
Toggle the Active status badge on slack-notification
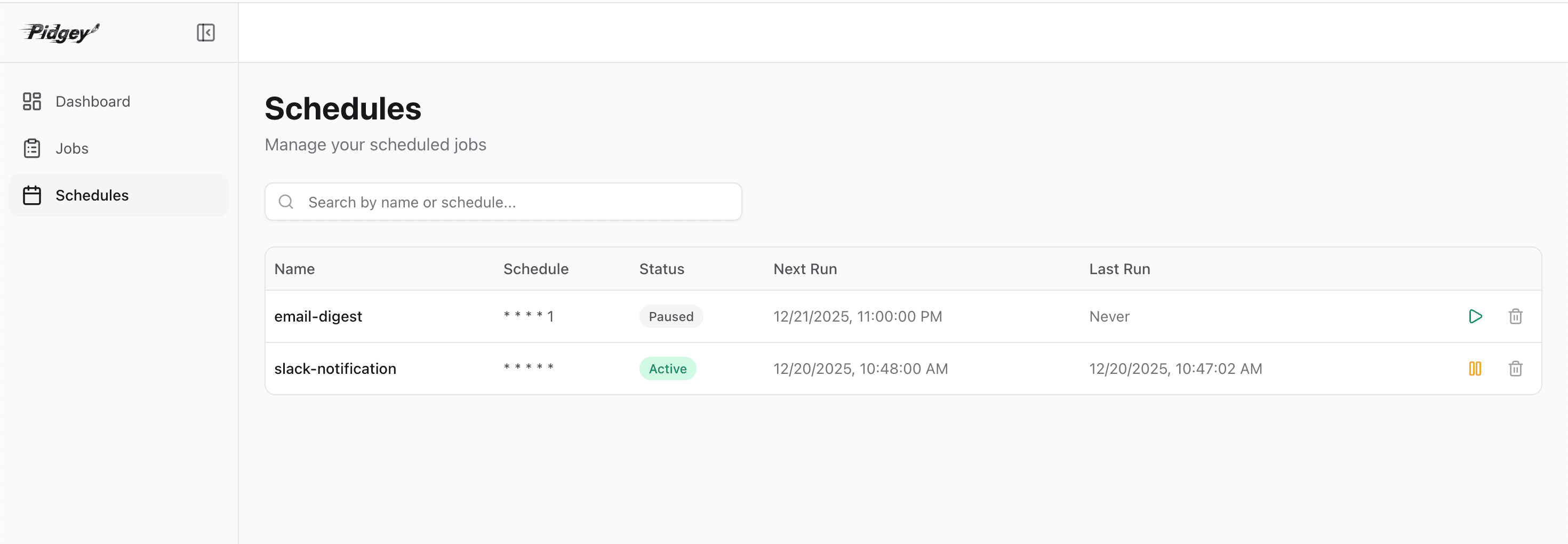tap(667, 368)
